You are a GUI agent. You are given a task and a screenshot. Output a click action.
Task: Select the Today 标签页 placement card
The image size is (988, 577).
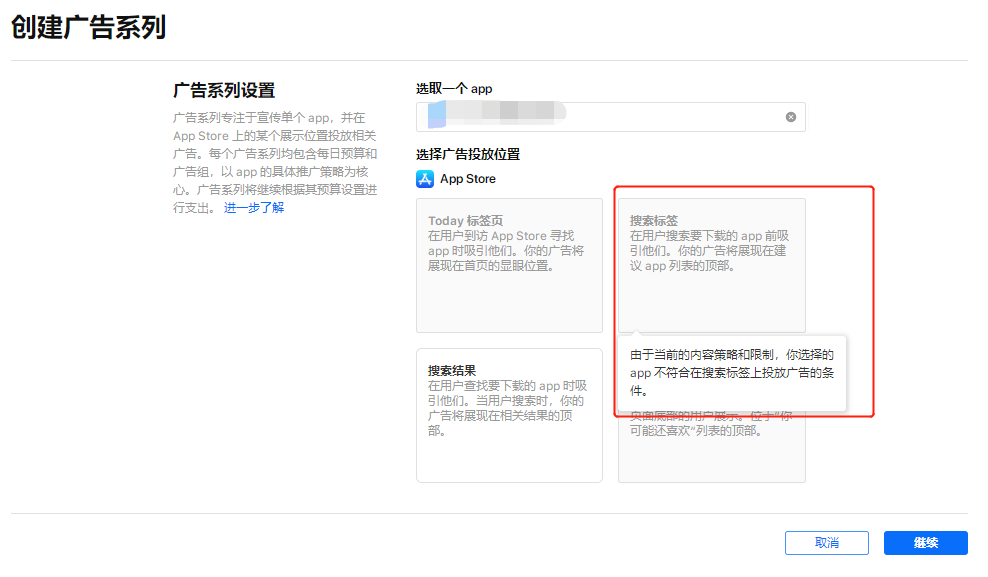coord(509,265)
